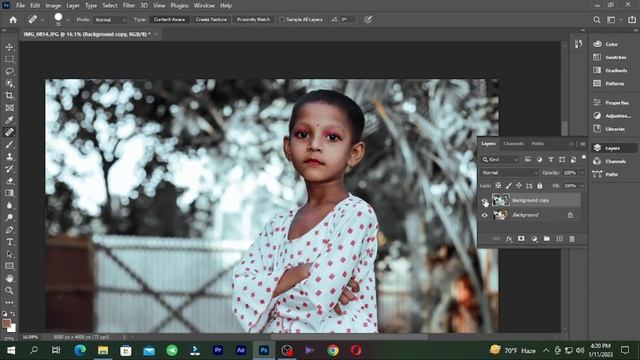Select Content-Aware type button
640x360 pixels.
[169, 20]
